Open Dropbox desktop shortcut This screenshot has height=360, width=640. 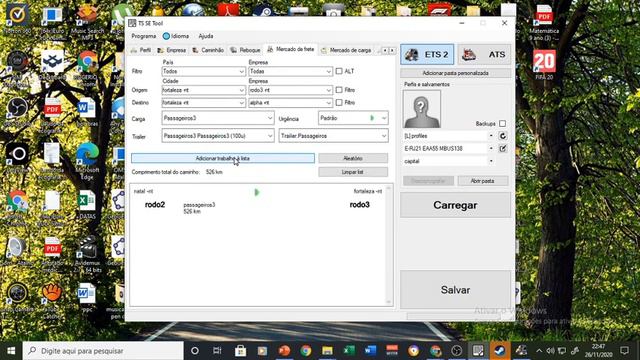[x=52, y=65]
